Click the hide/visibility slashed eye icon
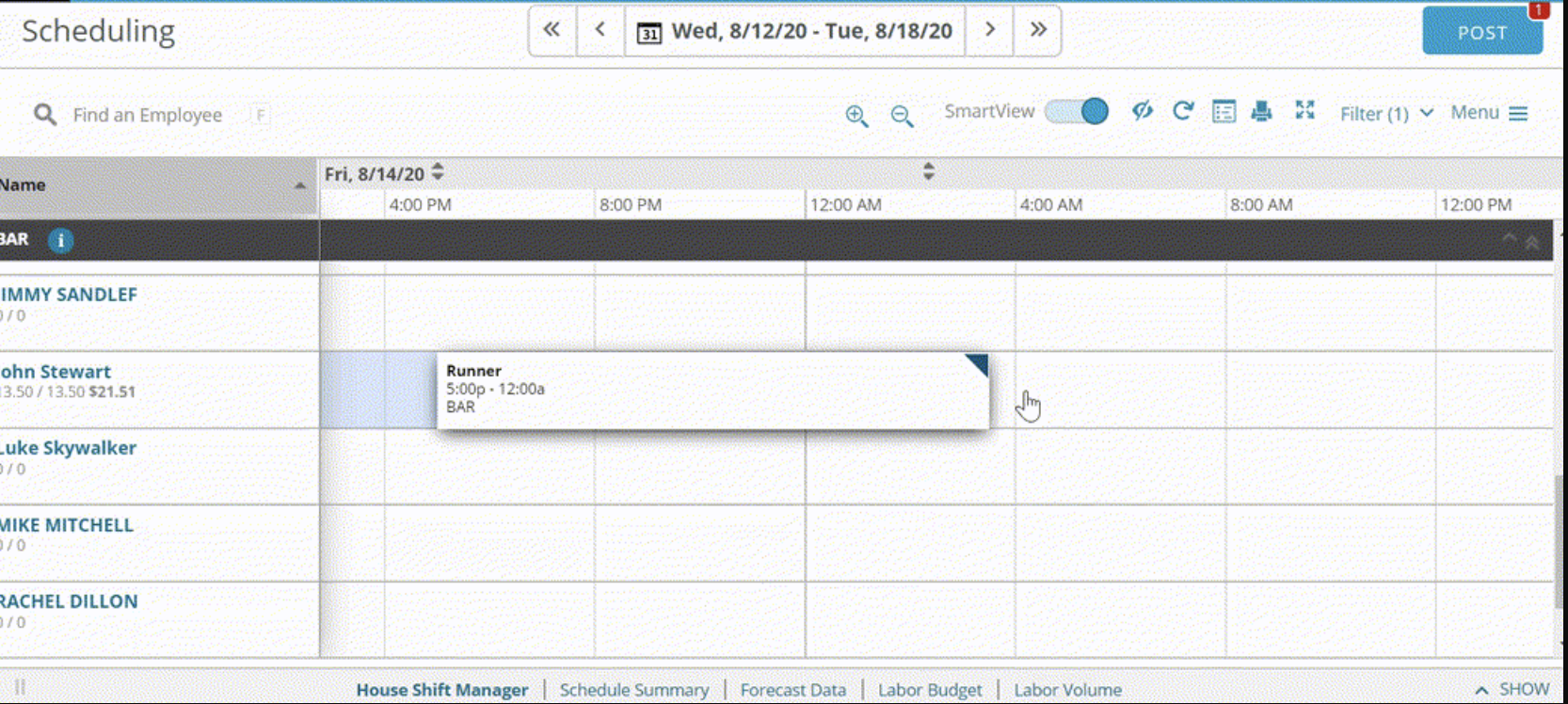Viewport: 1568px width, 704px height. [1143, 111]
